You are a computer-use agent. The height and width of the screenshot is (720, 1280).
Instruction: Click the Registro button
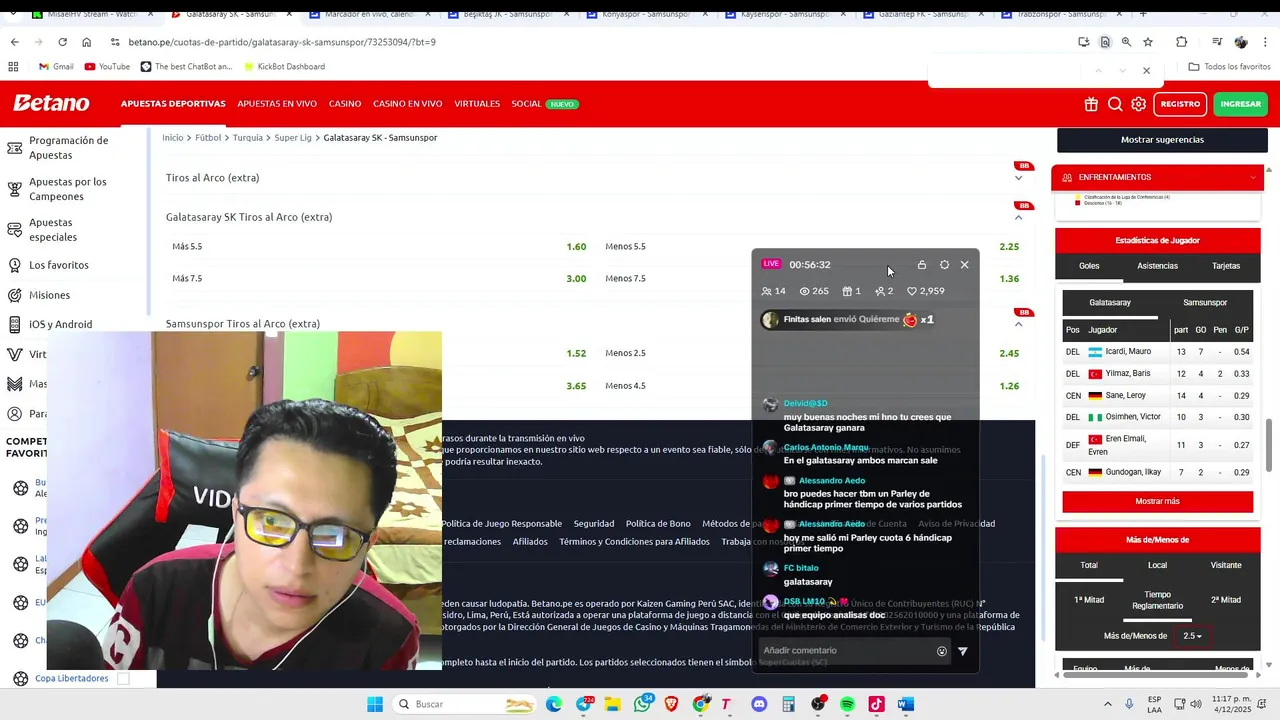click(1180, 104)
